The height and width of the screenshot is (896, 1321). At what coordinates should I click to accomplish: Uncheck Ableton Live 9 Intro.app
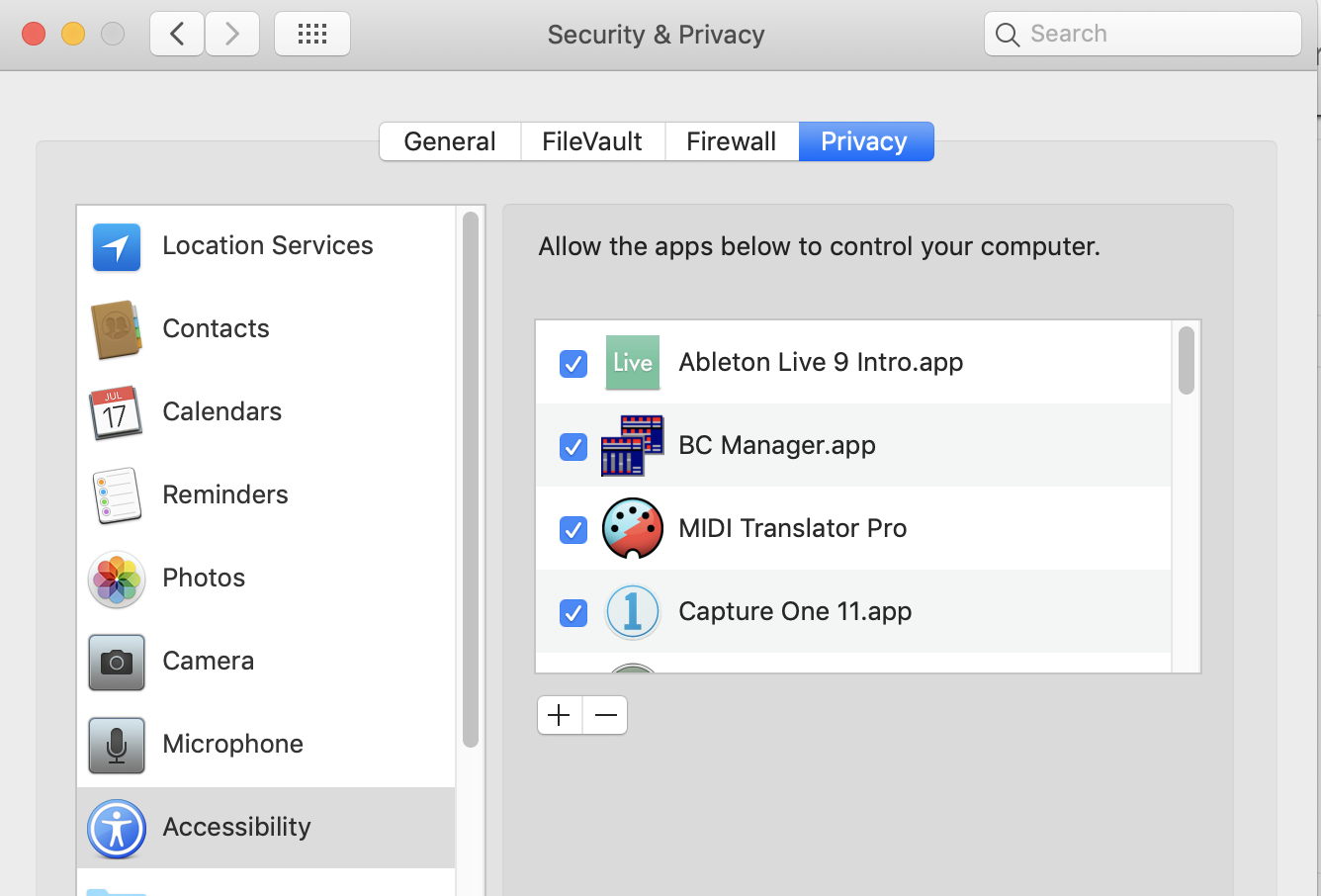pyautogui.click(x=573, y=363)
